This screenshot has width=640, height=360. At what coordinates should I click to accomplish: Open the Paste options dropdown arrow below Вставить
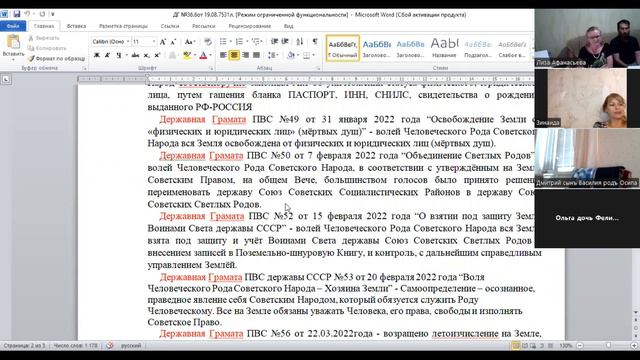[13, 60]
